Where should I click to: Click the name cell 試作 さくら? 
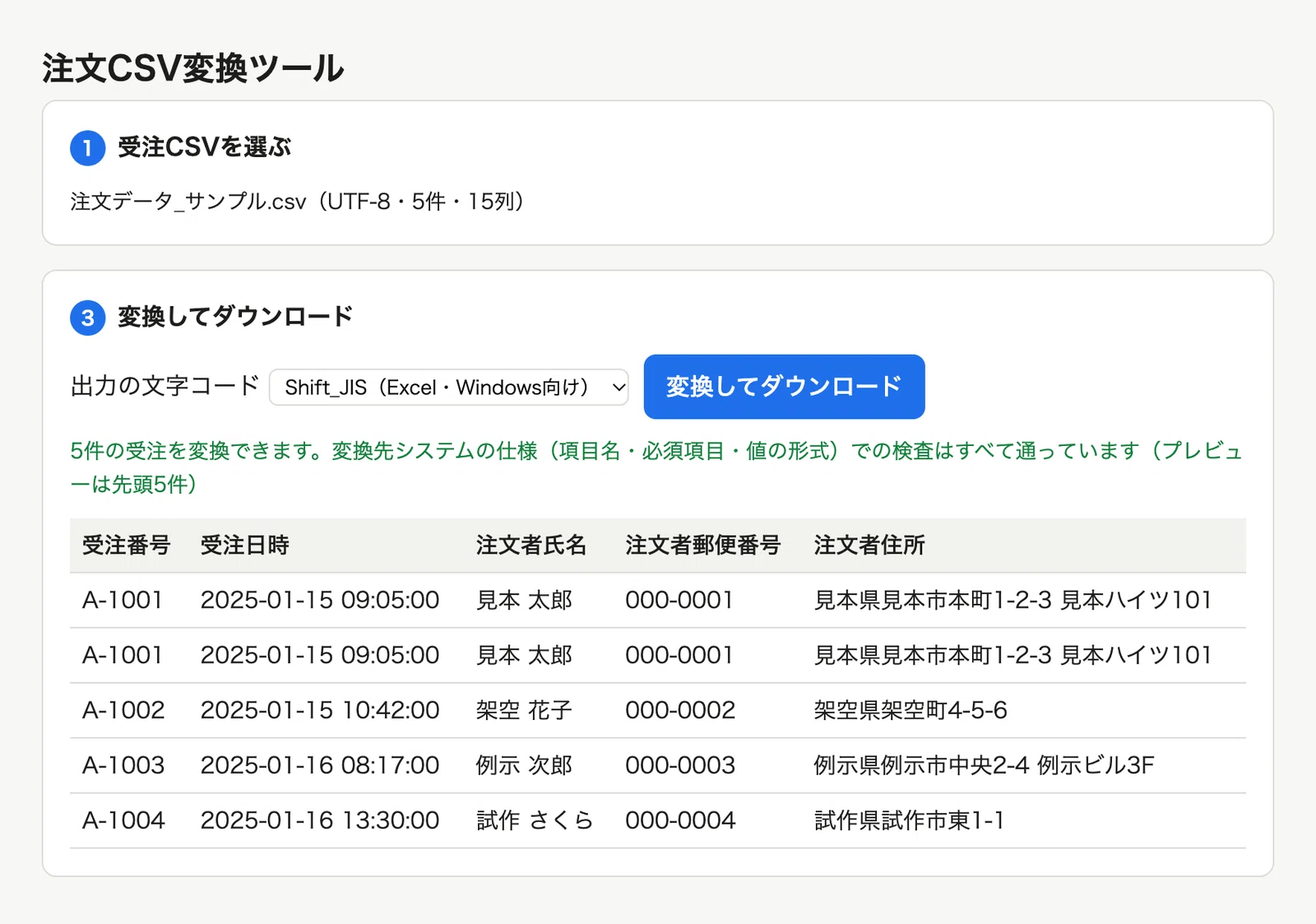pyautogui.click(x=535, y=820)
